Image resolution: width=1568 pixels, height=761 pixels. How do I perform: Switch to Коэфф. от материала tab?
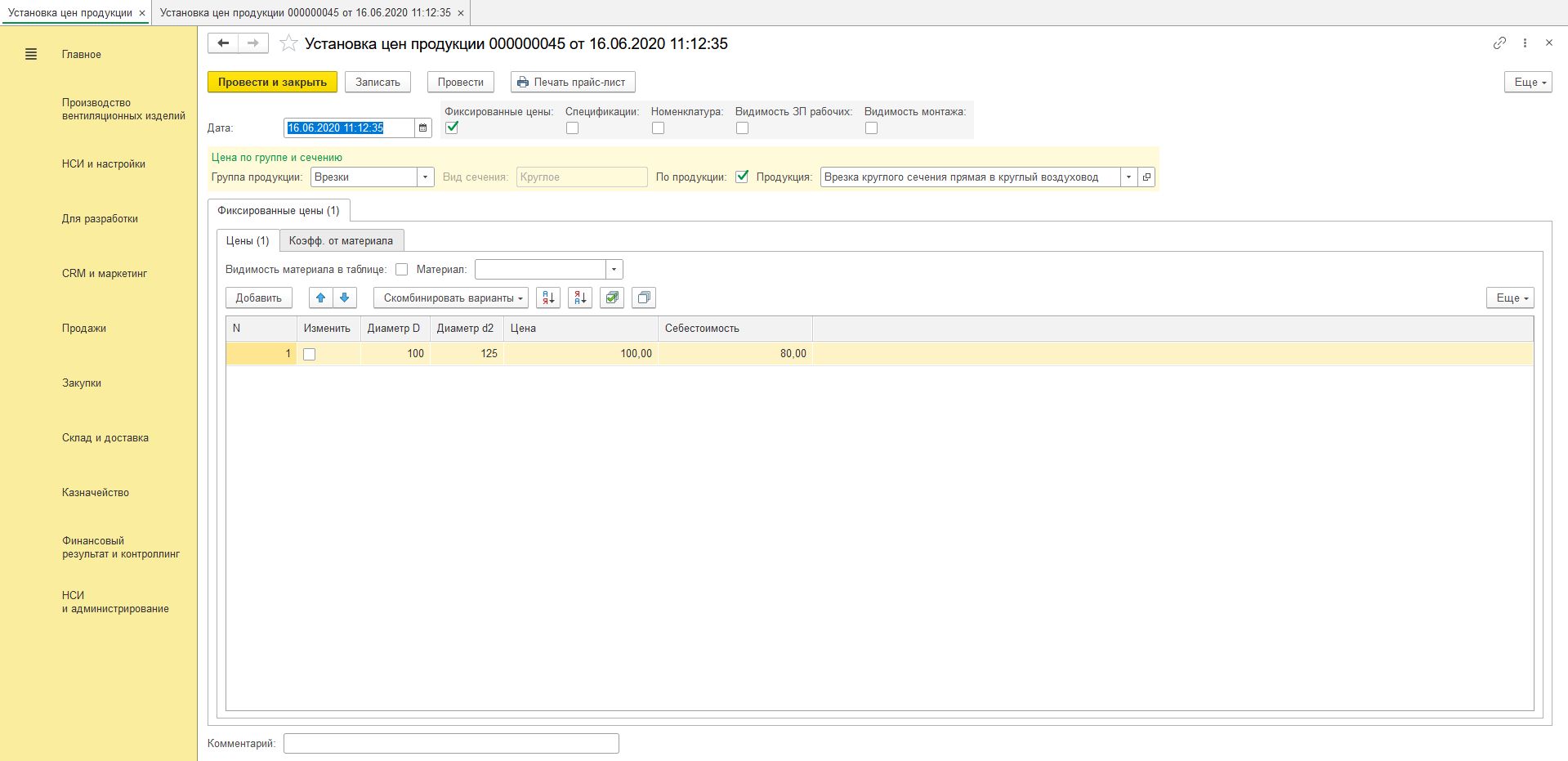(x=341, y=241)
